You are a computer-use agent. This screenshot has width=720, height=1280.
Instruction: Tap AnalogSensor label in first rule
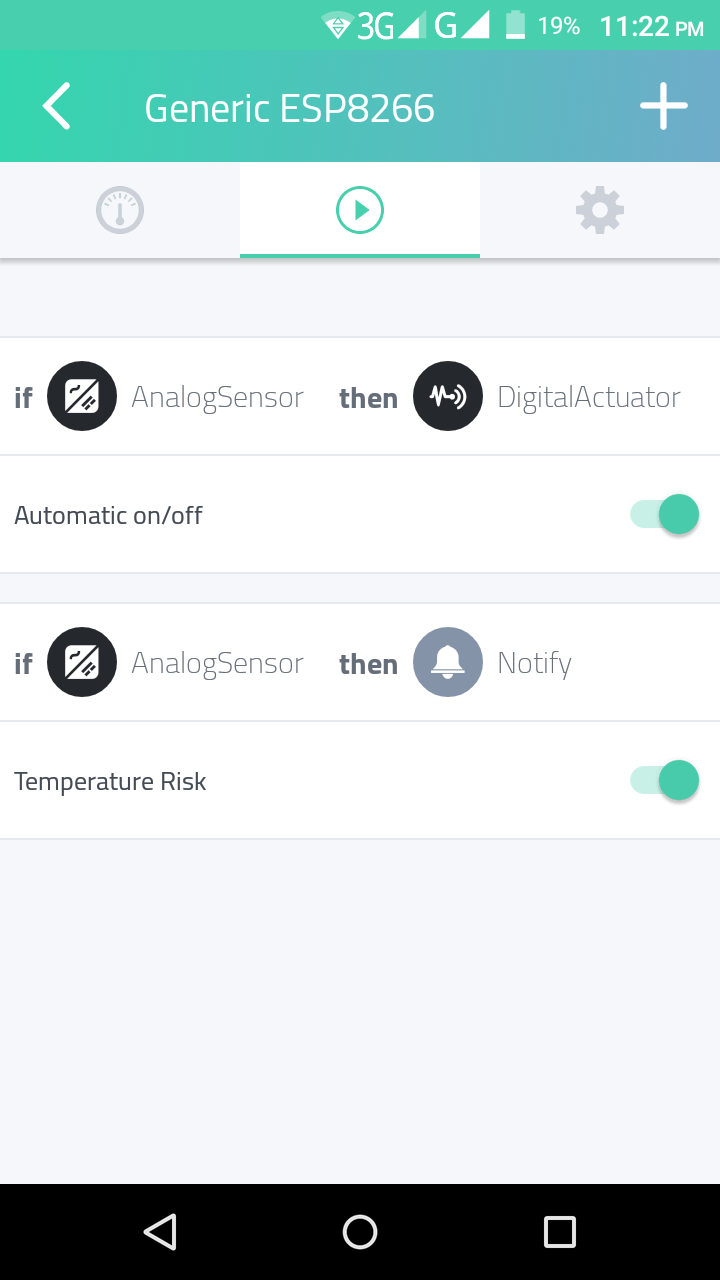tap(217, 398)
